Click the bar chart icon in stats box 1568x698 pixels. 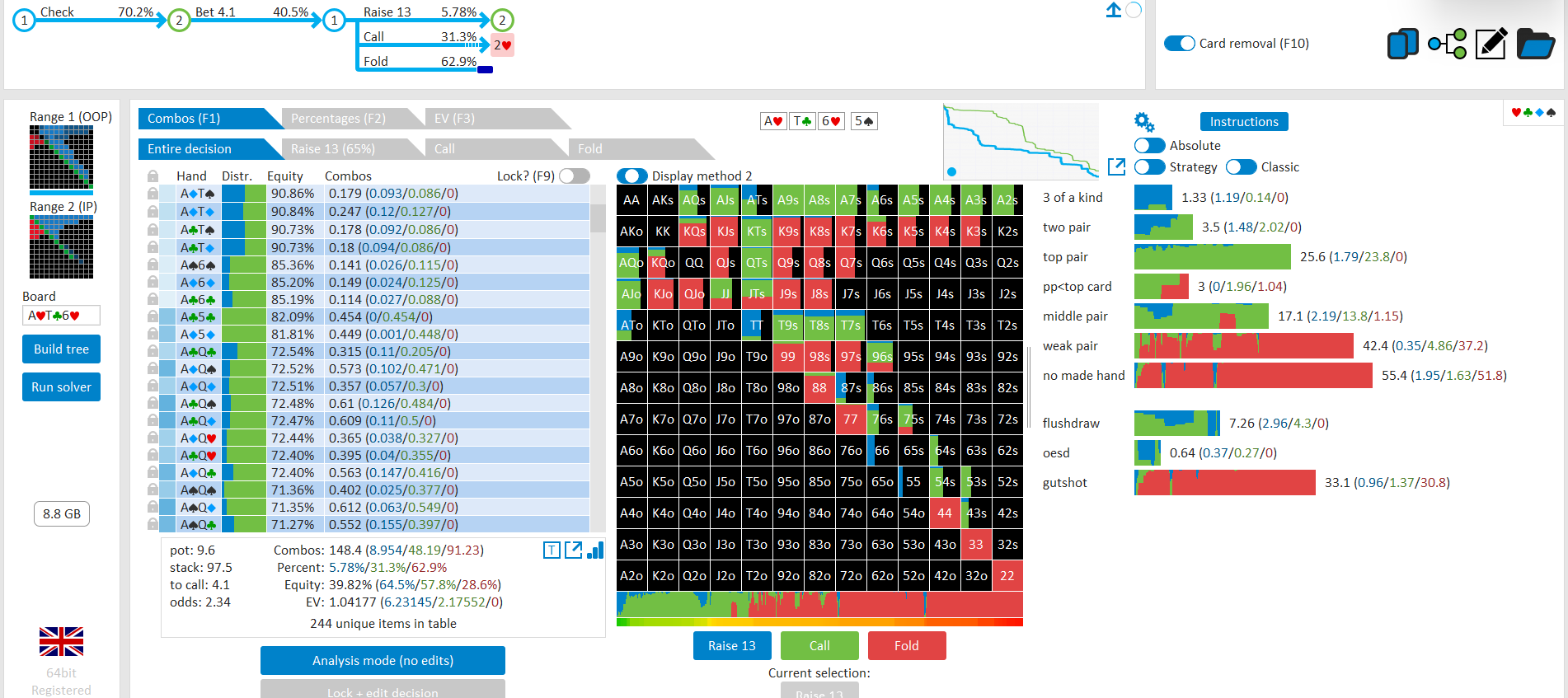(x=595, y=550)
